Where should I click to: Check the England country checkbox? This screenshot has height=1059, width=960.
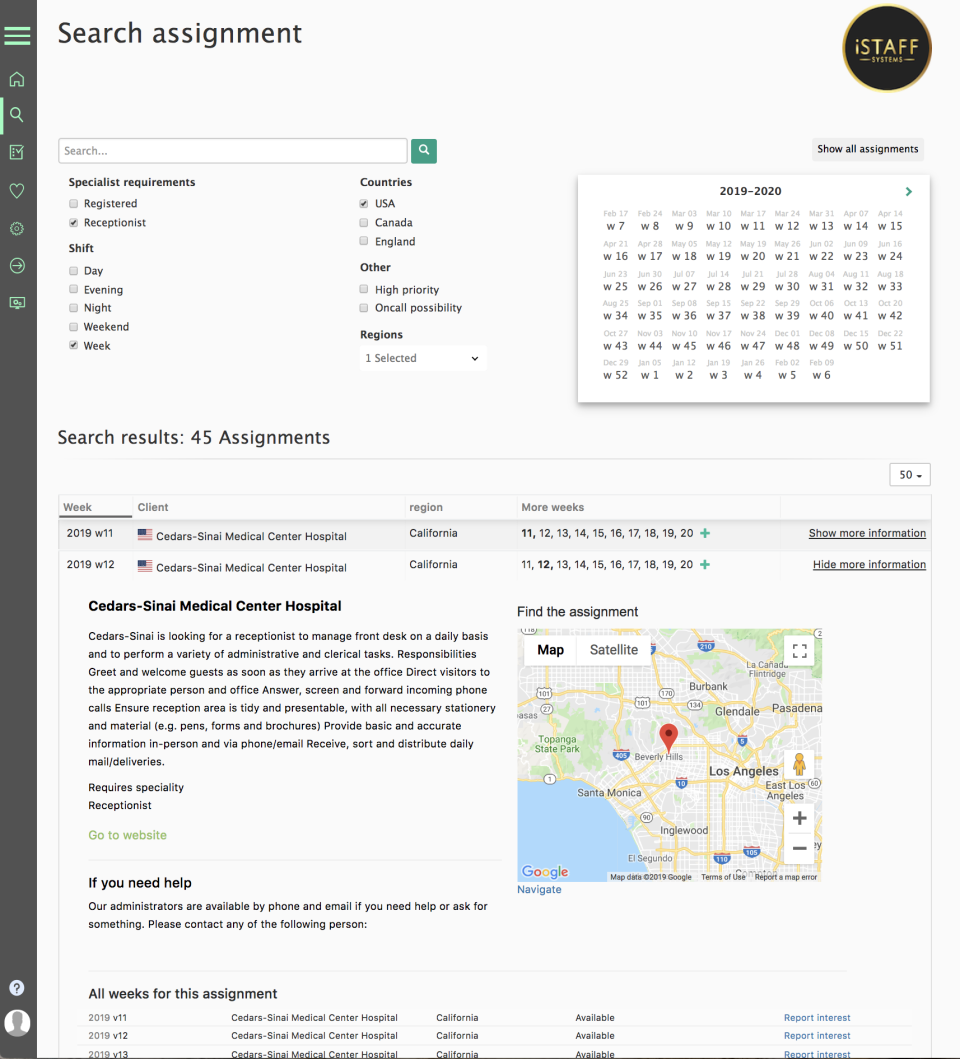click(364, 241)
